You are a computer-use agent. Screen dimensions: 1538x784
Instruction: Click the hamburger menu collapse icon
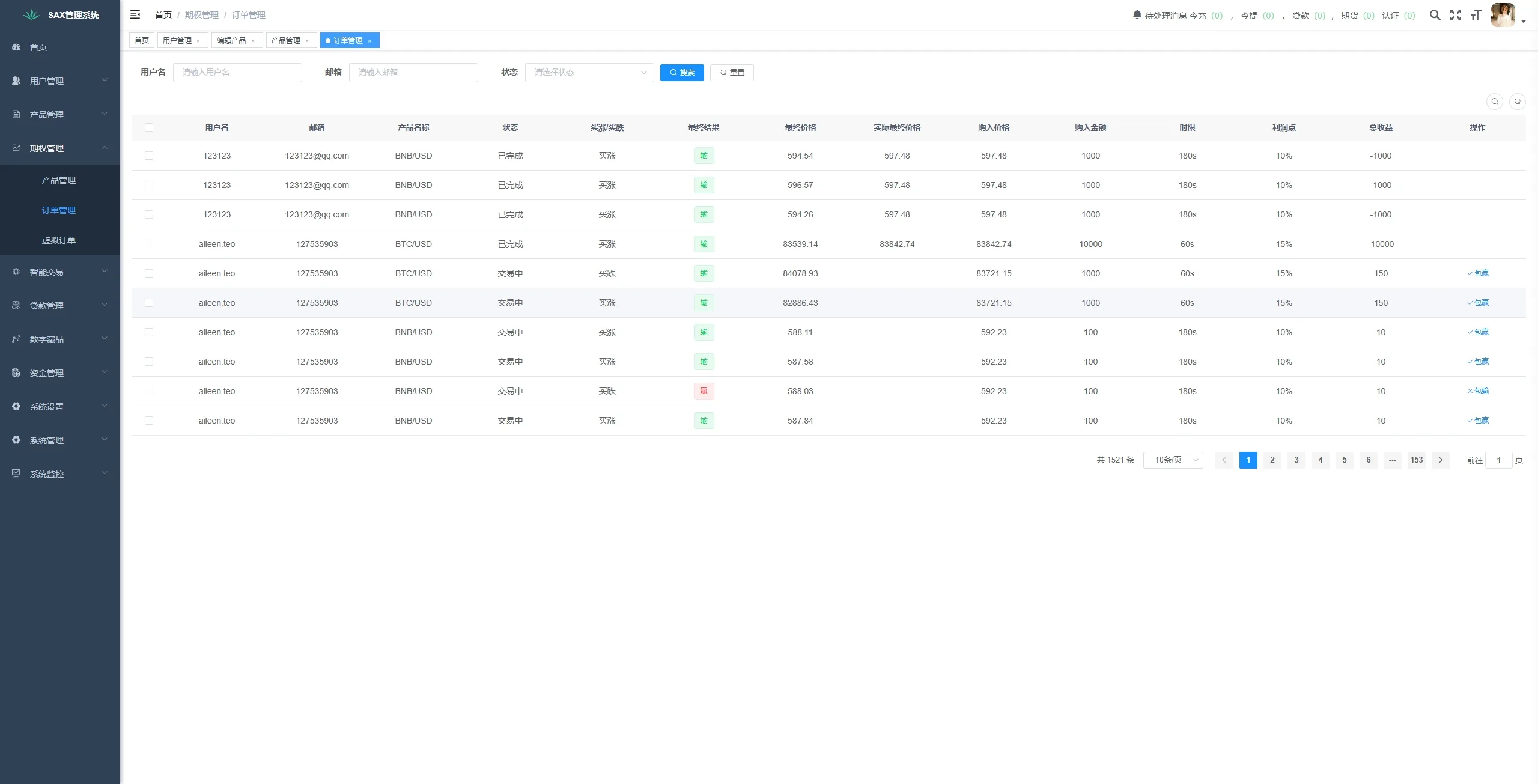[135, 14]
